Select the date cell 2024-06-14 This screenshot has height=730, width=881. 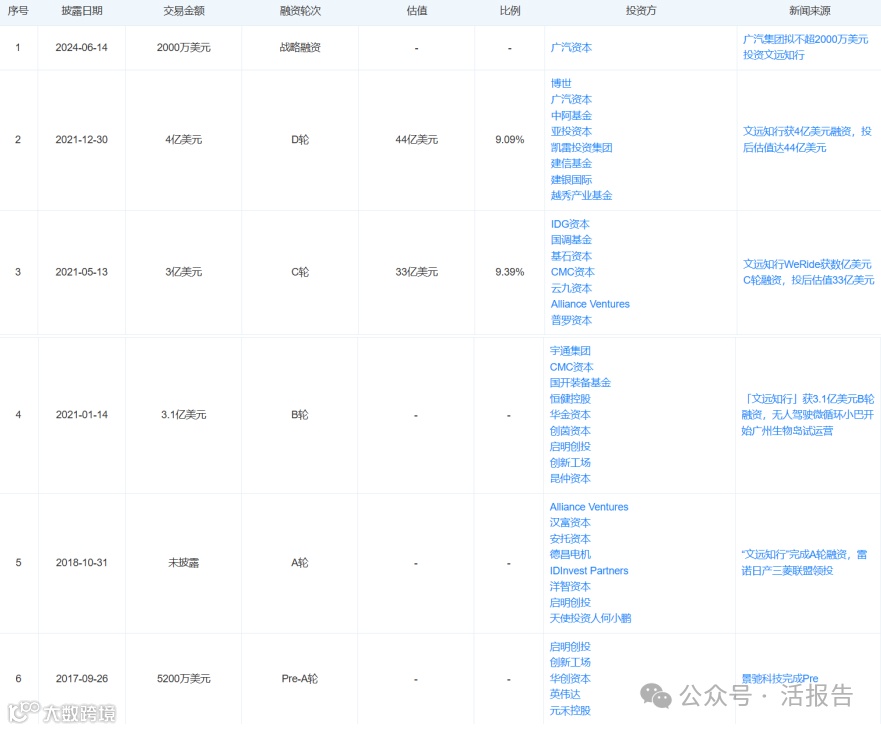tap(81, 48)
